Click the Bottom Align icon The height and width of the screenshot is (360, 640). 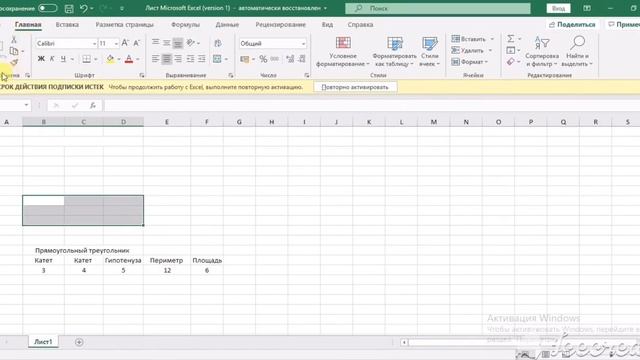(178, 42)
